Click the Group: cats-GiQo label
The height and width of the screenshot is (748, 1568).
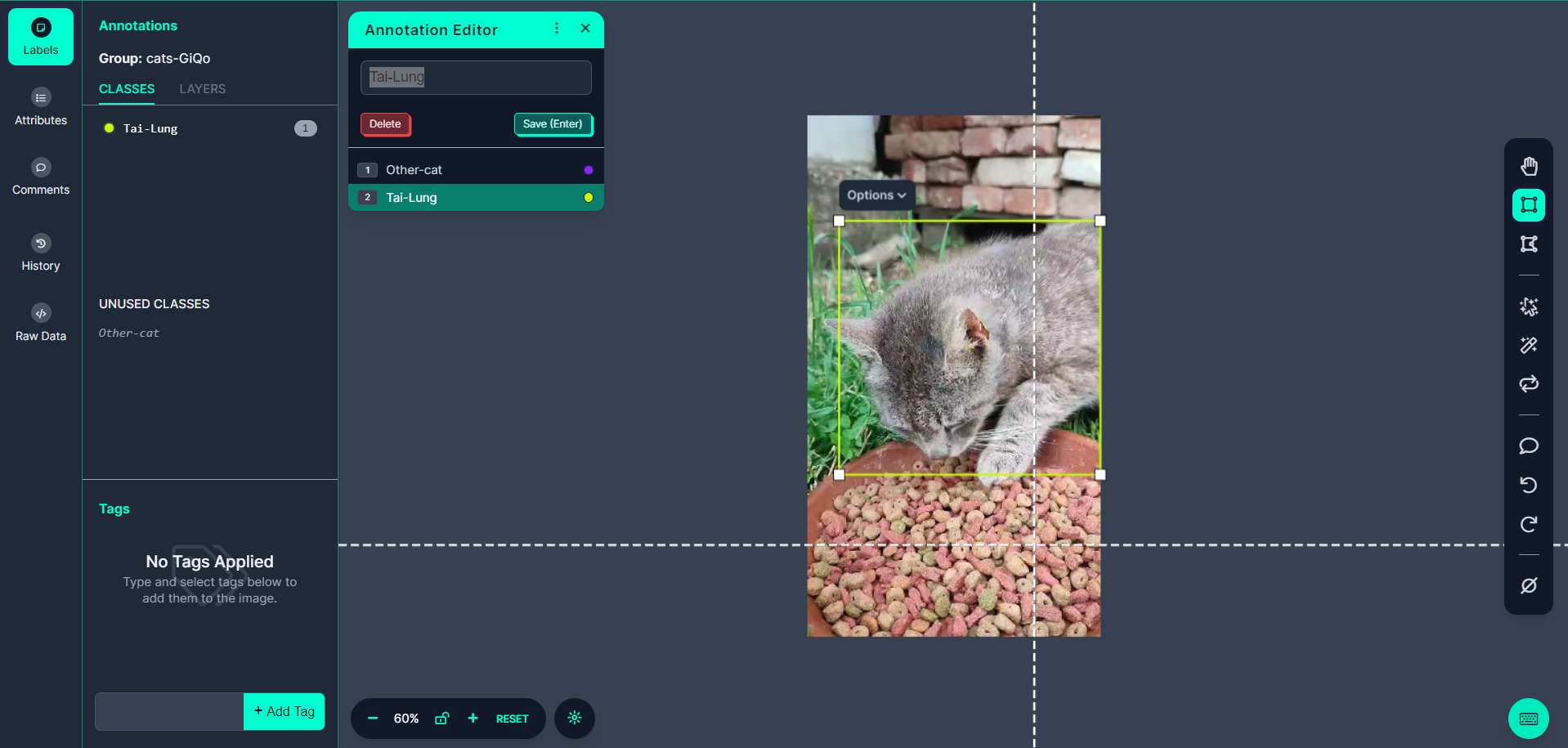coord(155,59)
